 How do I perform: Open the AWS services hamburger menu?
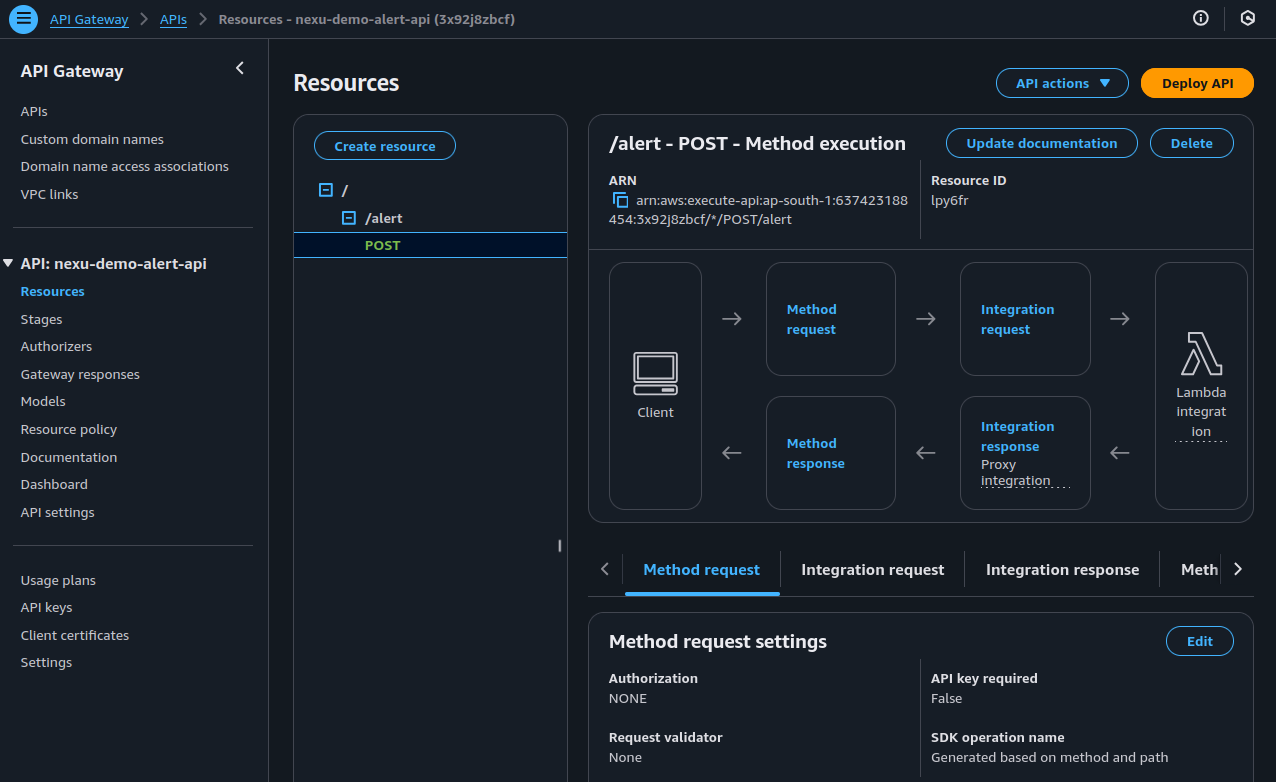(22, 18)
